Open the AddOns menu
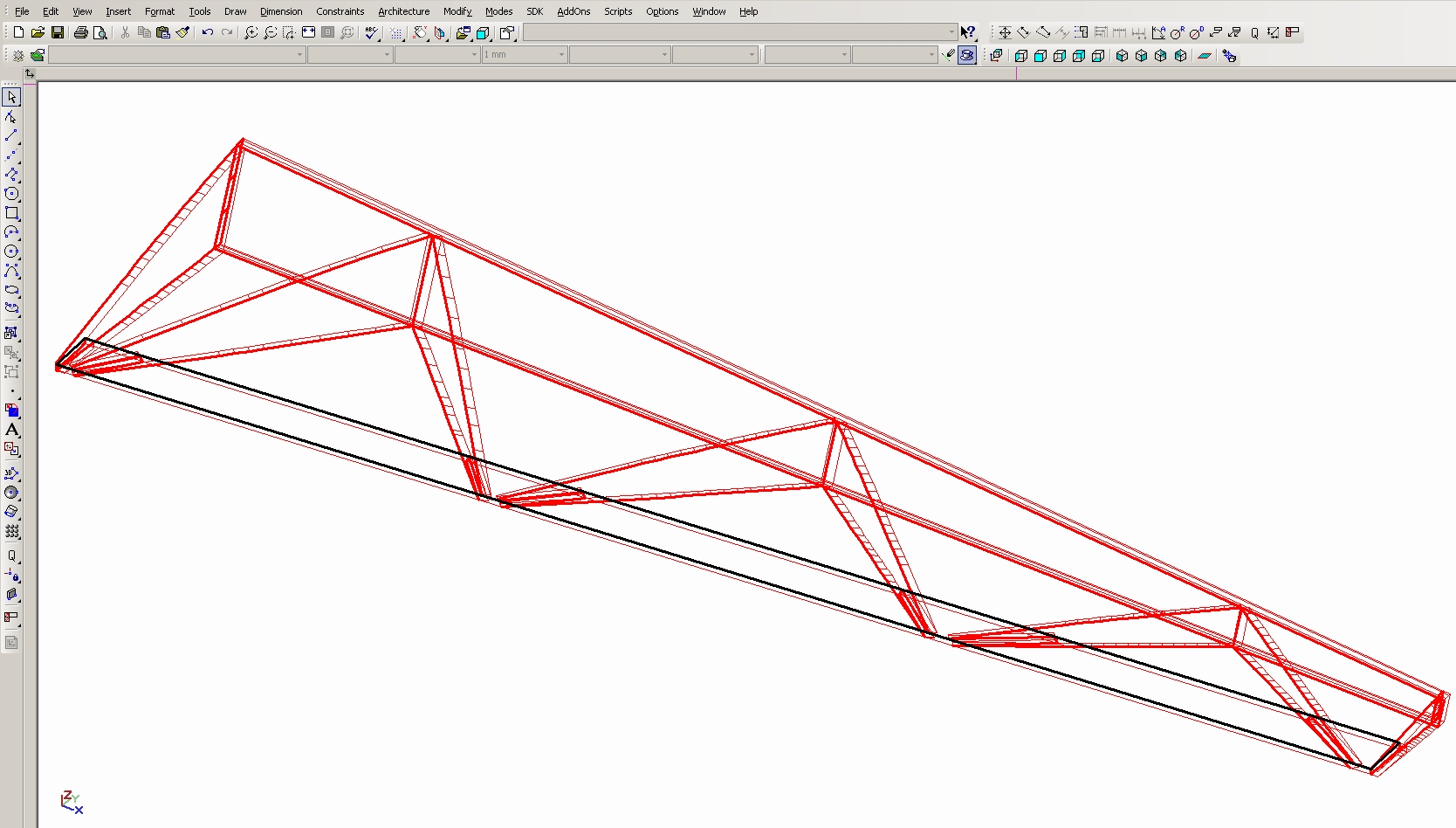 click(x=573, y=11)
